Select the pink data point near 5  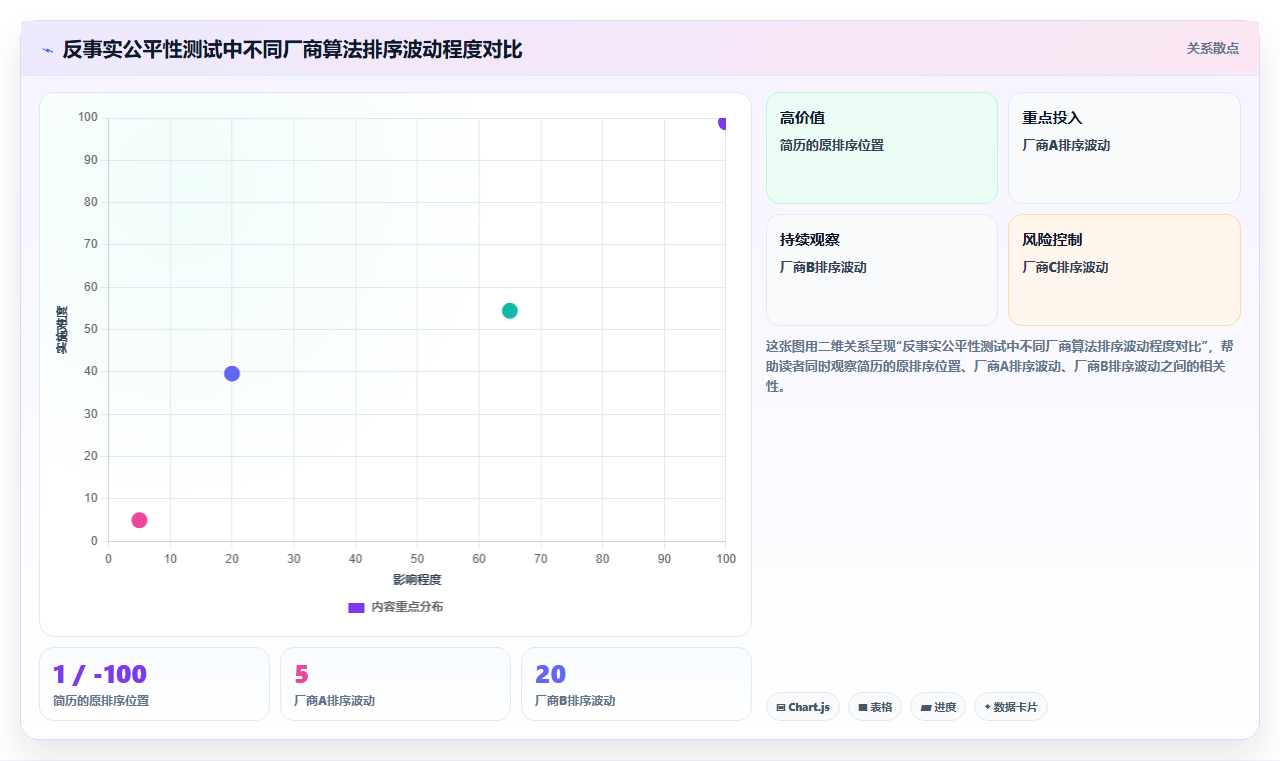click(139, 520)
